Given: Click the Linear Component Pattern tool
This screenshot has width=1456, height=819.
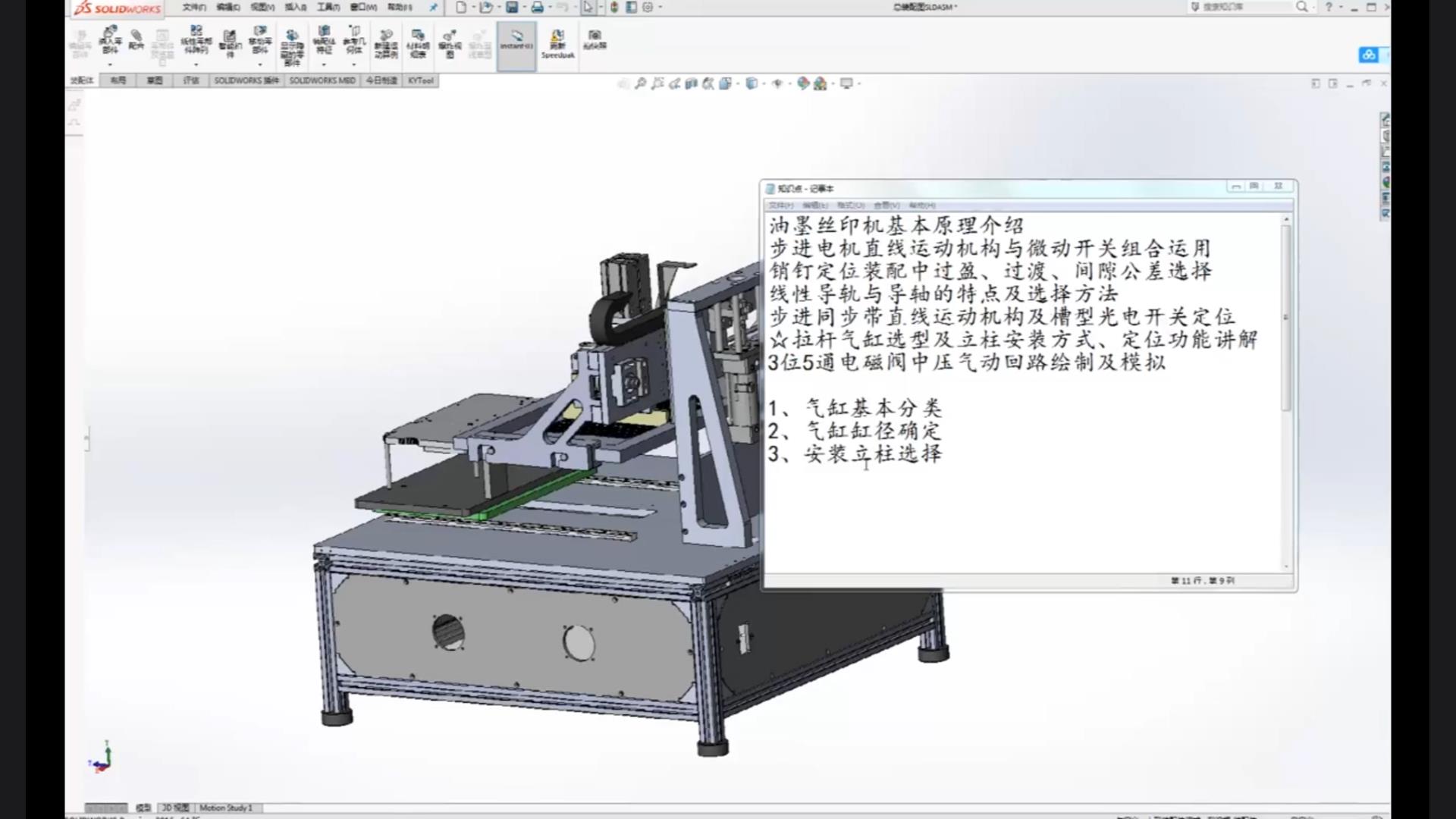Looking at the screenshot, I should click(x=196, y=39).
